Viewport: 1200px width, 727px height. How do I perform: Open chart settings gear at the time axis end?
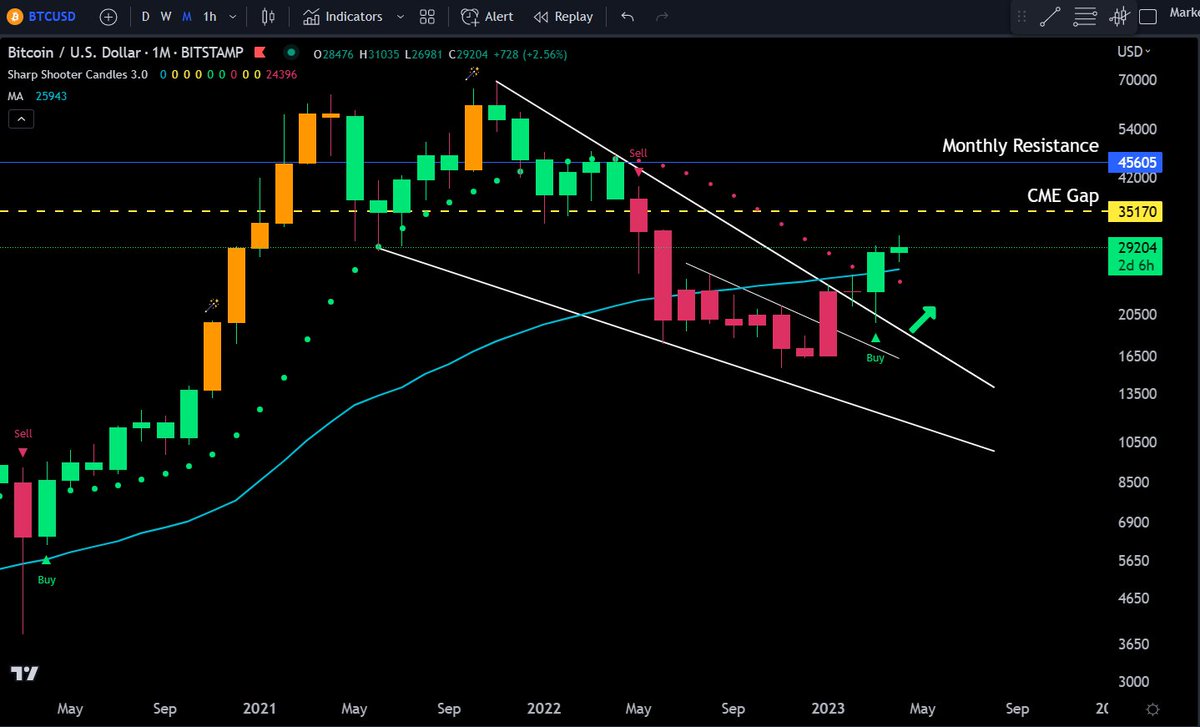1151,709
